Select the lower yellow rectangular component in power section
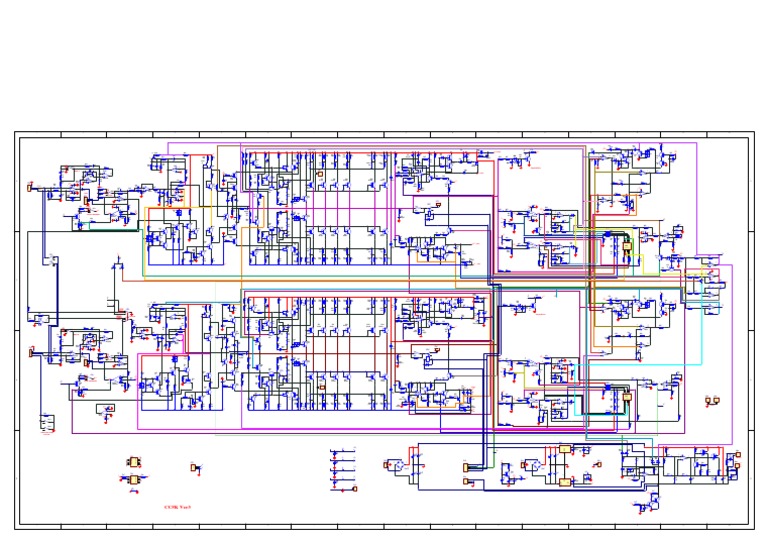This screenshot has width=768, height=543. [565, 482]
